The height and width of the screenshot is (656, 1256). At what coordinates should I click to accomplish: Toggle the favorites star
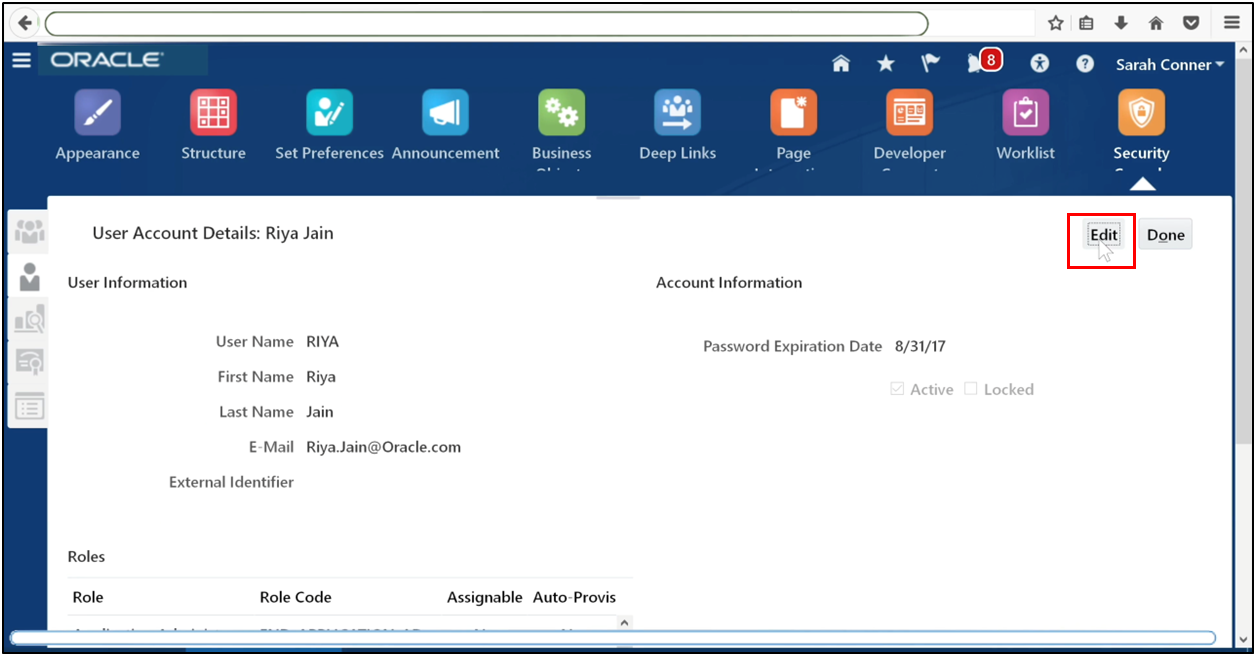coord(885,62)
